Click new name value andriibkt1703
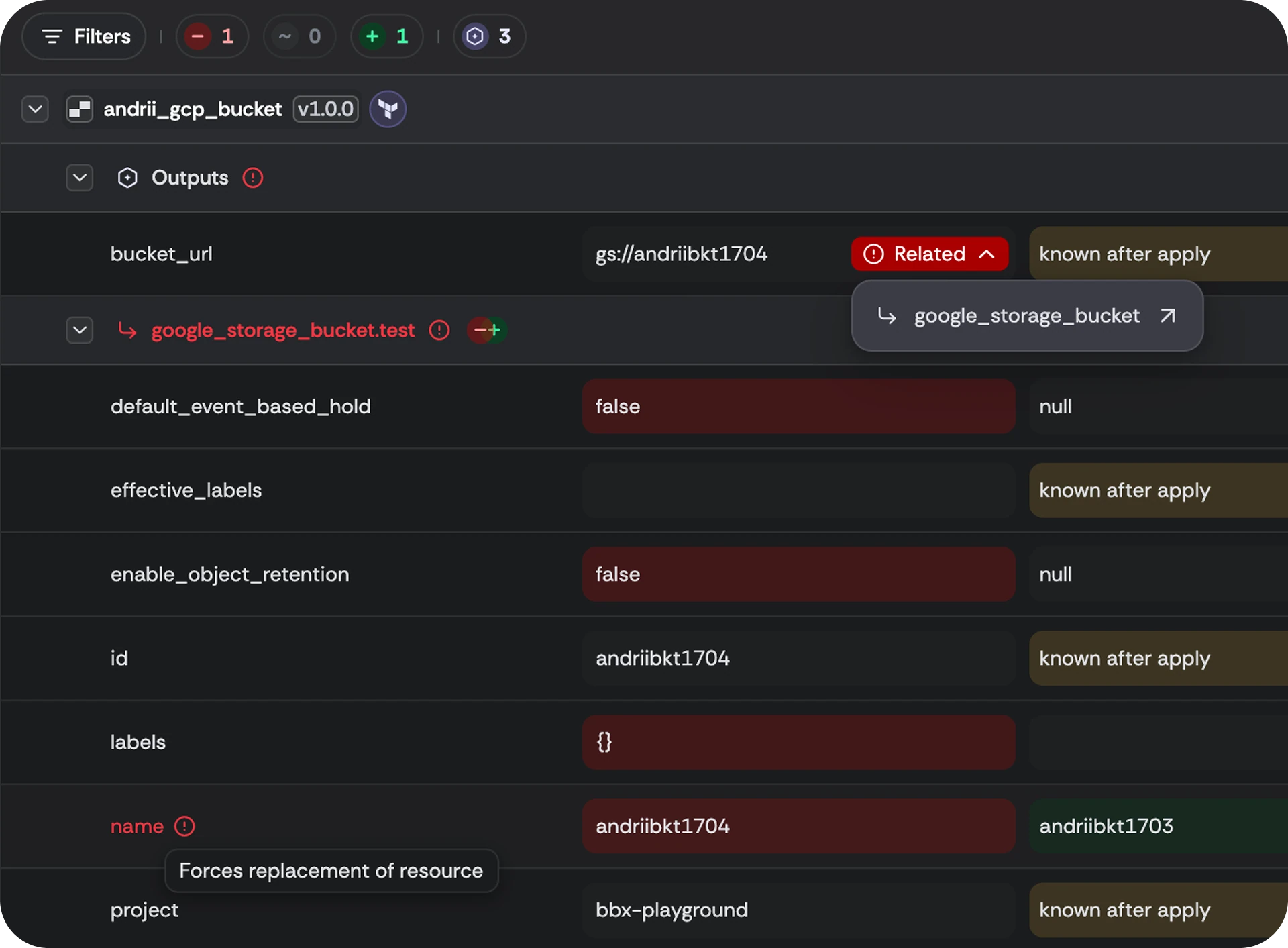 pos(1158,826)
